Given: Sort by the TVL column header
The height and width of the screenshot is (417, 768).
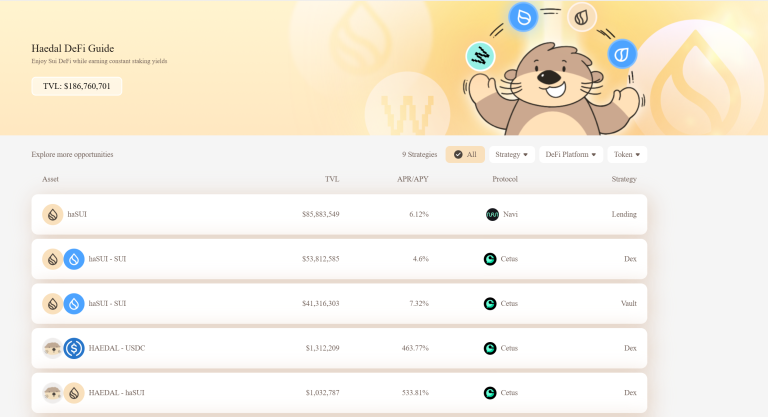Looking at the screenshot, I should click(332, 179).
